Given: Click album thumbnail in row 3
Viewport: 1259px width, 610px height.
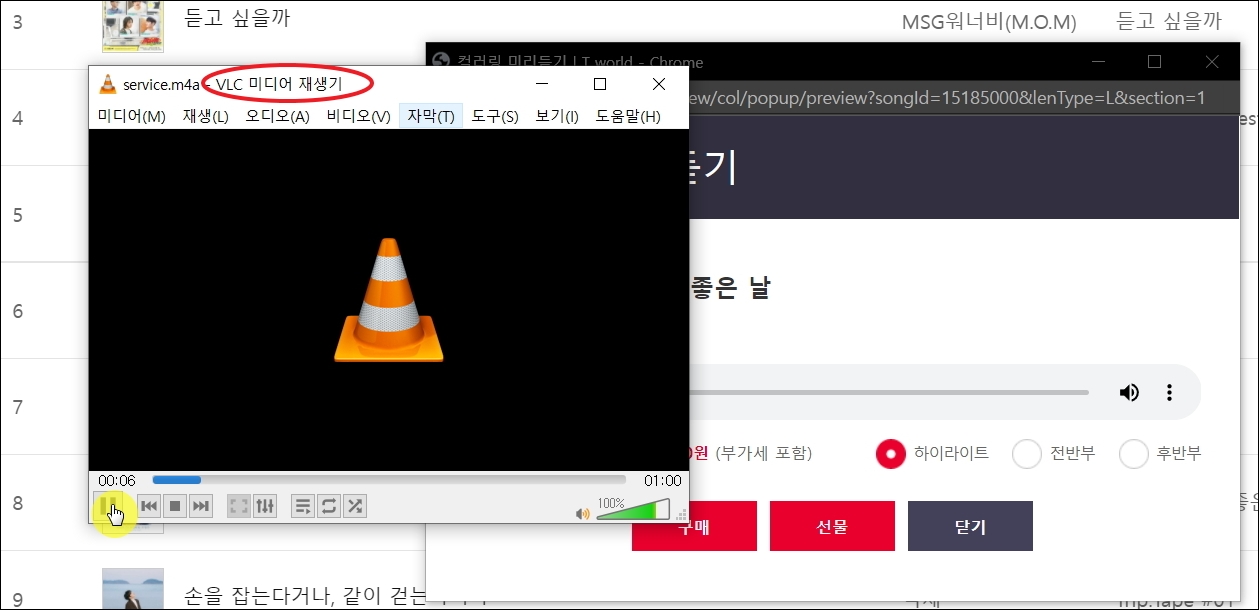Looking at the screenshot, I should click(x=133, y=25).
